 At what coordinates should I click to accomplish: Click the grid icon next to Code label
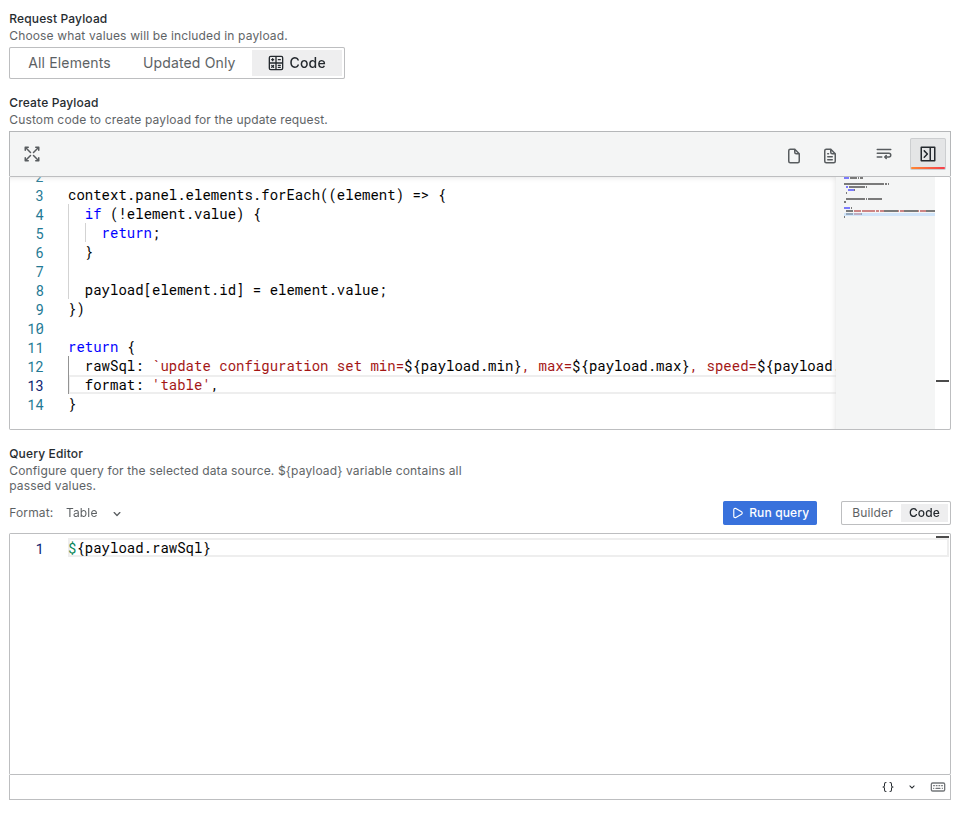click(x=277, y=63)
